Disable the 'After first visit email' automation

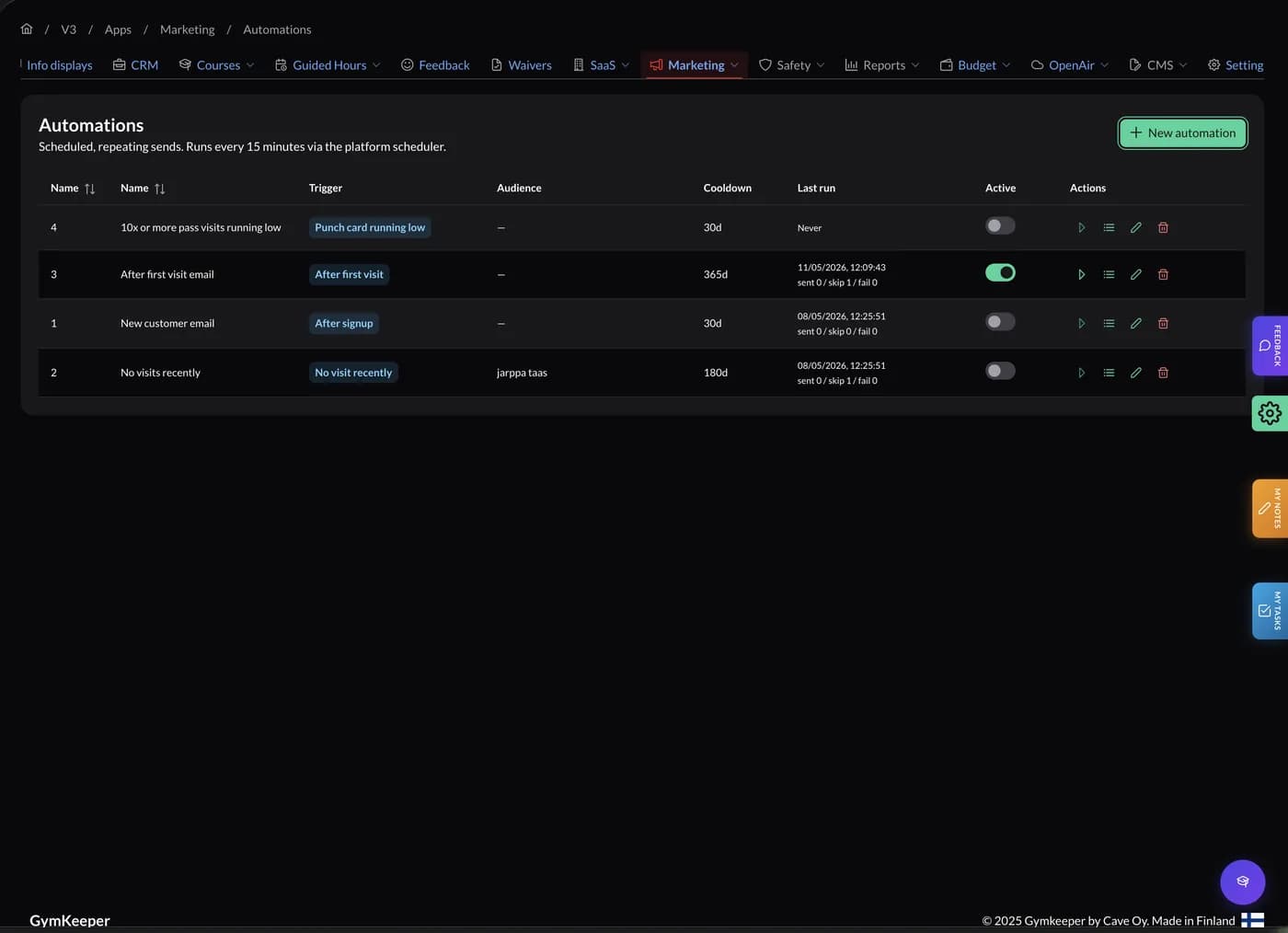1000,272
